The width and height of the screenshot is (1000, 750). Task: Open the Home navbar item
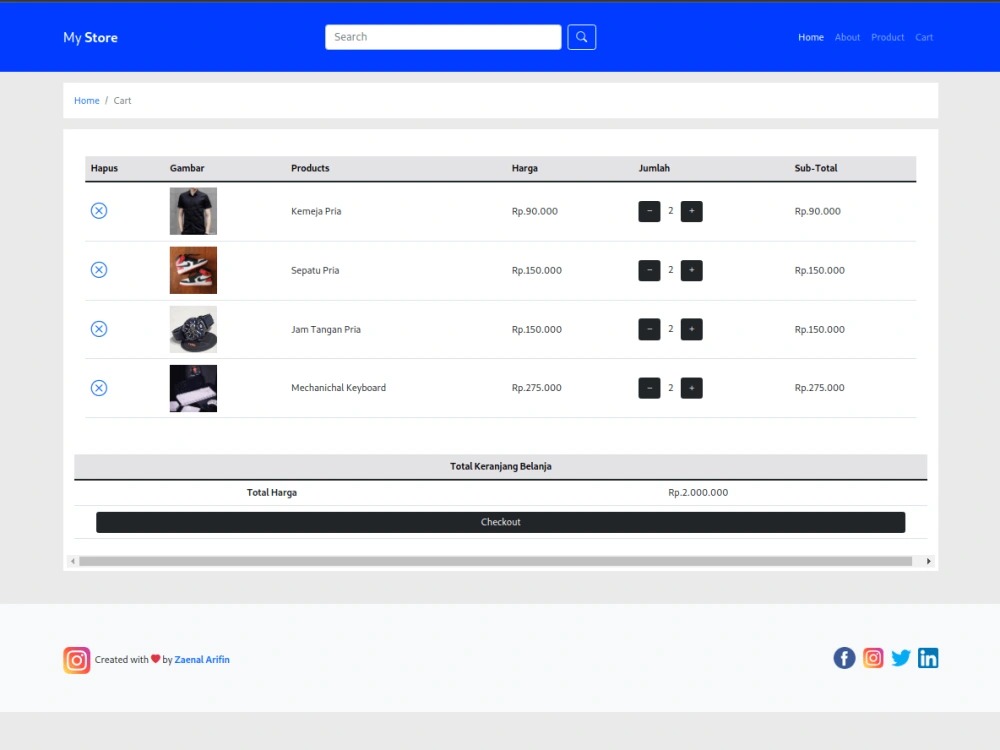[811, 37]
